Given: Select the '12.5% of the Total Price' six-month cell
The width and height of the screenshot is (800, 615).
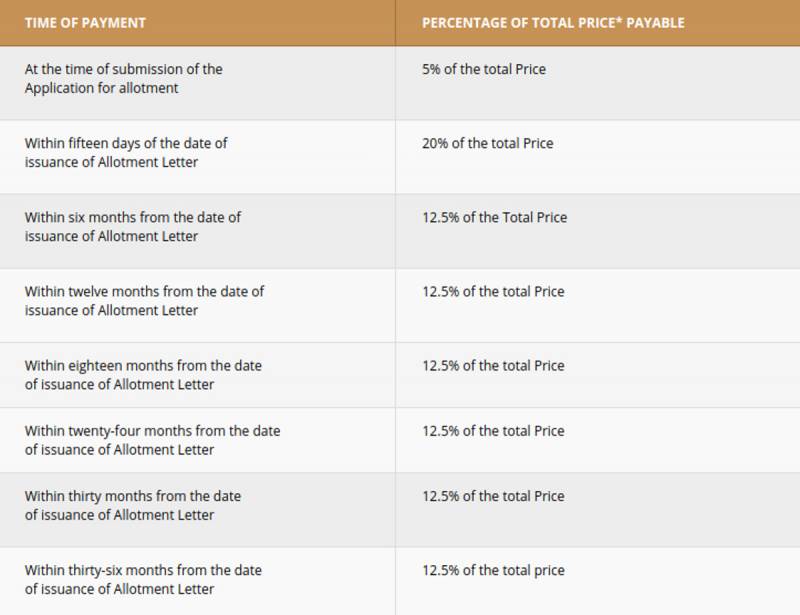Looking at the screenshot, I should point(494,217).
